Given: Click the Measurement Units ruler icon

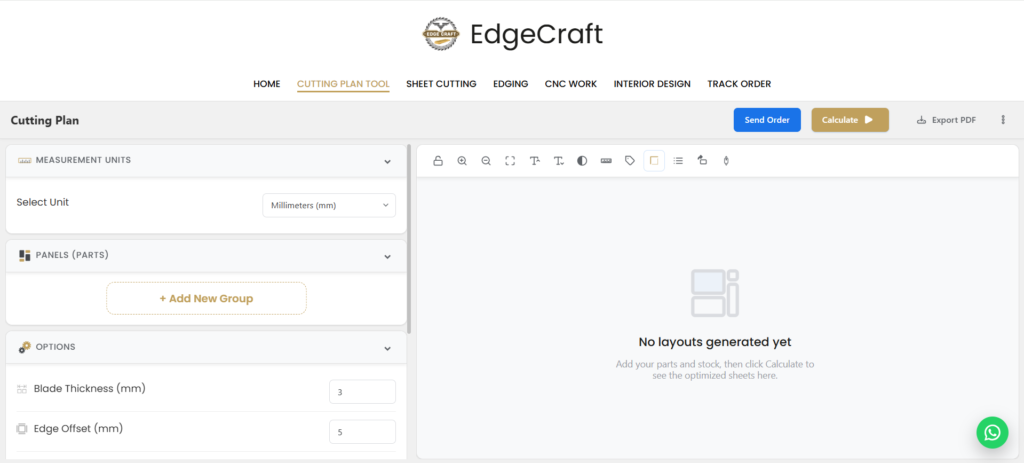Looking at the screenshot, I should click(x=25, y=160).
